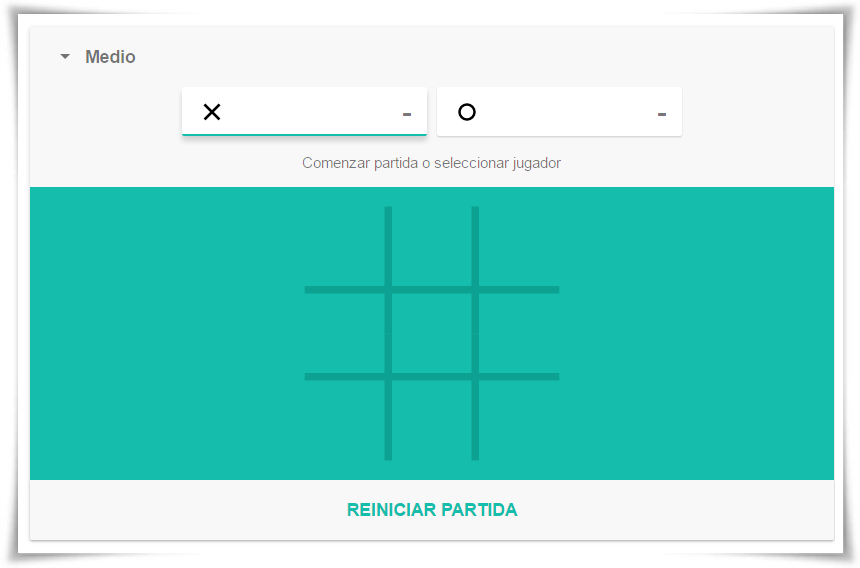
Task: Mark the middle-left board cell
Action: (344, 333)
